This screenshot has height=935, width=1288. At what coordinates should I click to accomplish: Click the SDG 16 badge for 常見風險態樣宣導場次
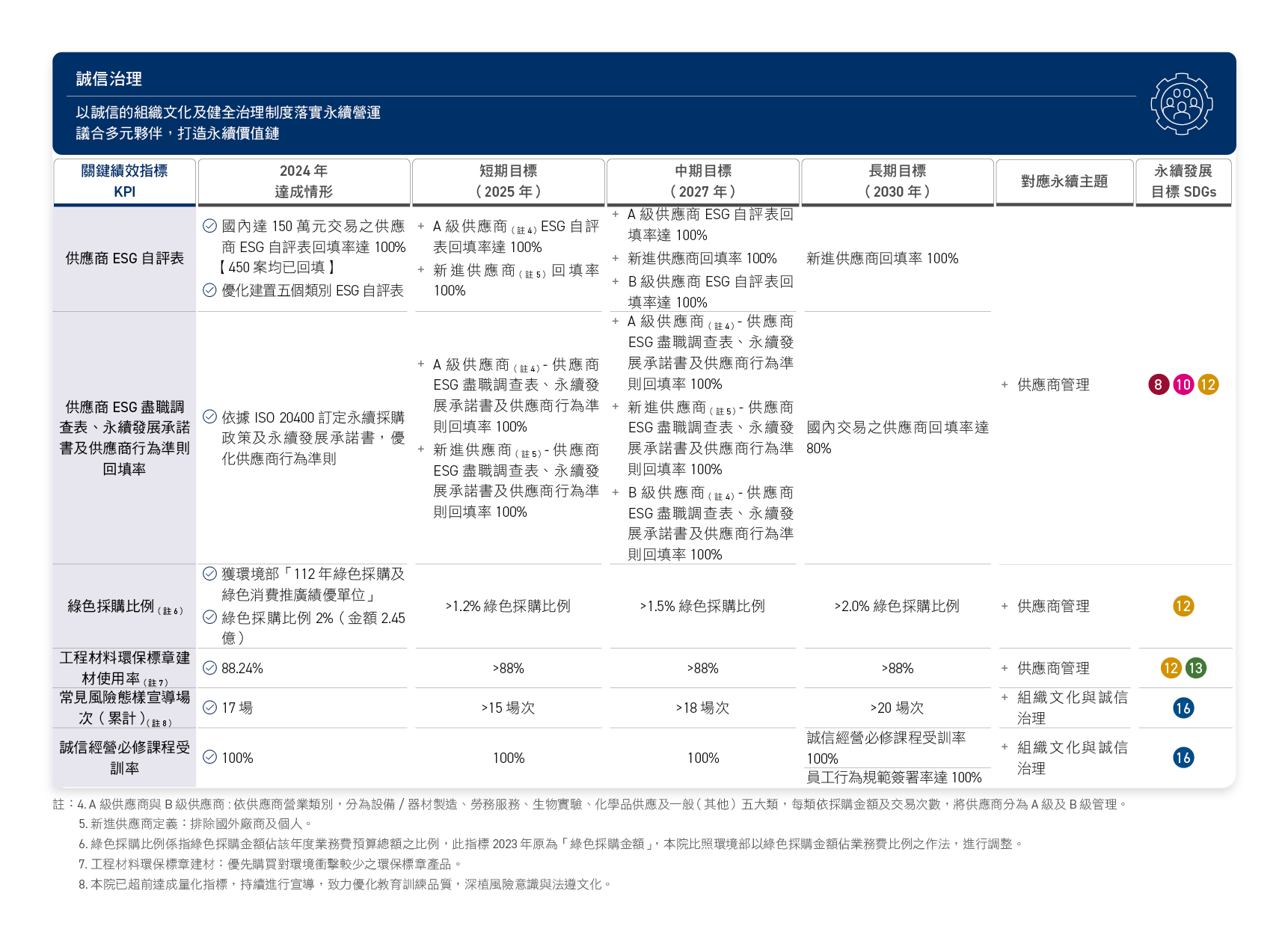1183,708
